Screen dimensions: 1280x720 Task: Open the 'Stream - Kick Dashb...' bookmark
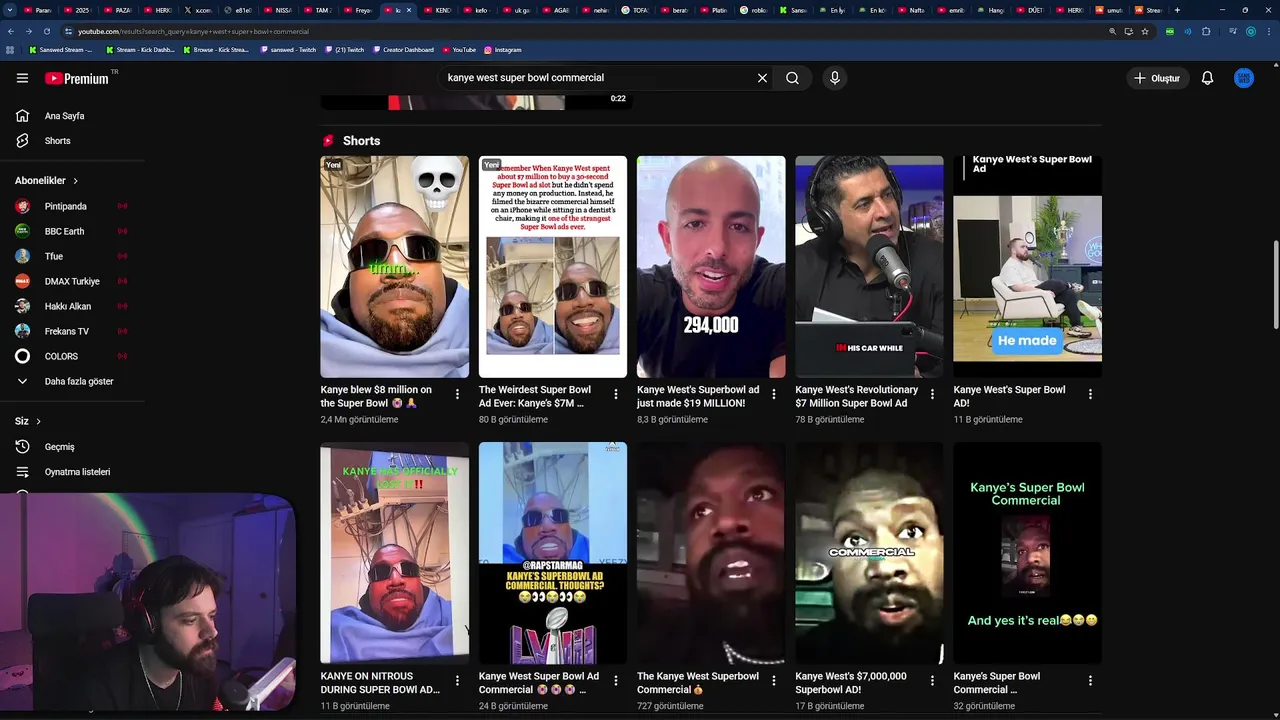click(x=140, y=49)
